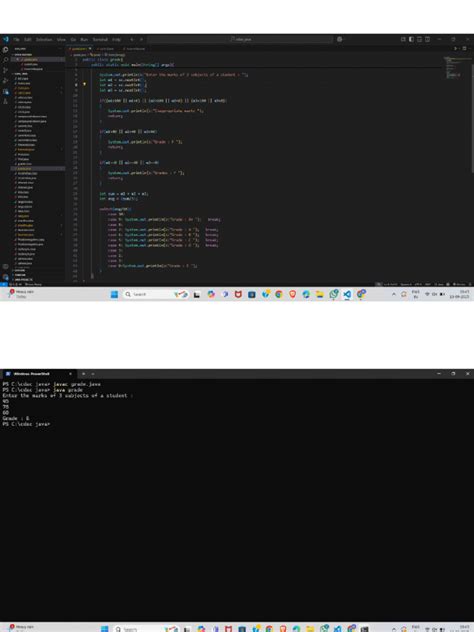Open the Terminal menu in the menu bar
The width and height of the screenshot is (474, 632).
pos(100,40)
